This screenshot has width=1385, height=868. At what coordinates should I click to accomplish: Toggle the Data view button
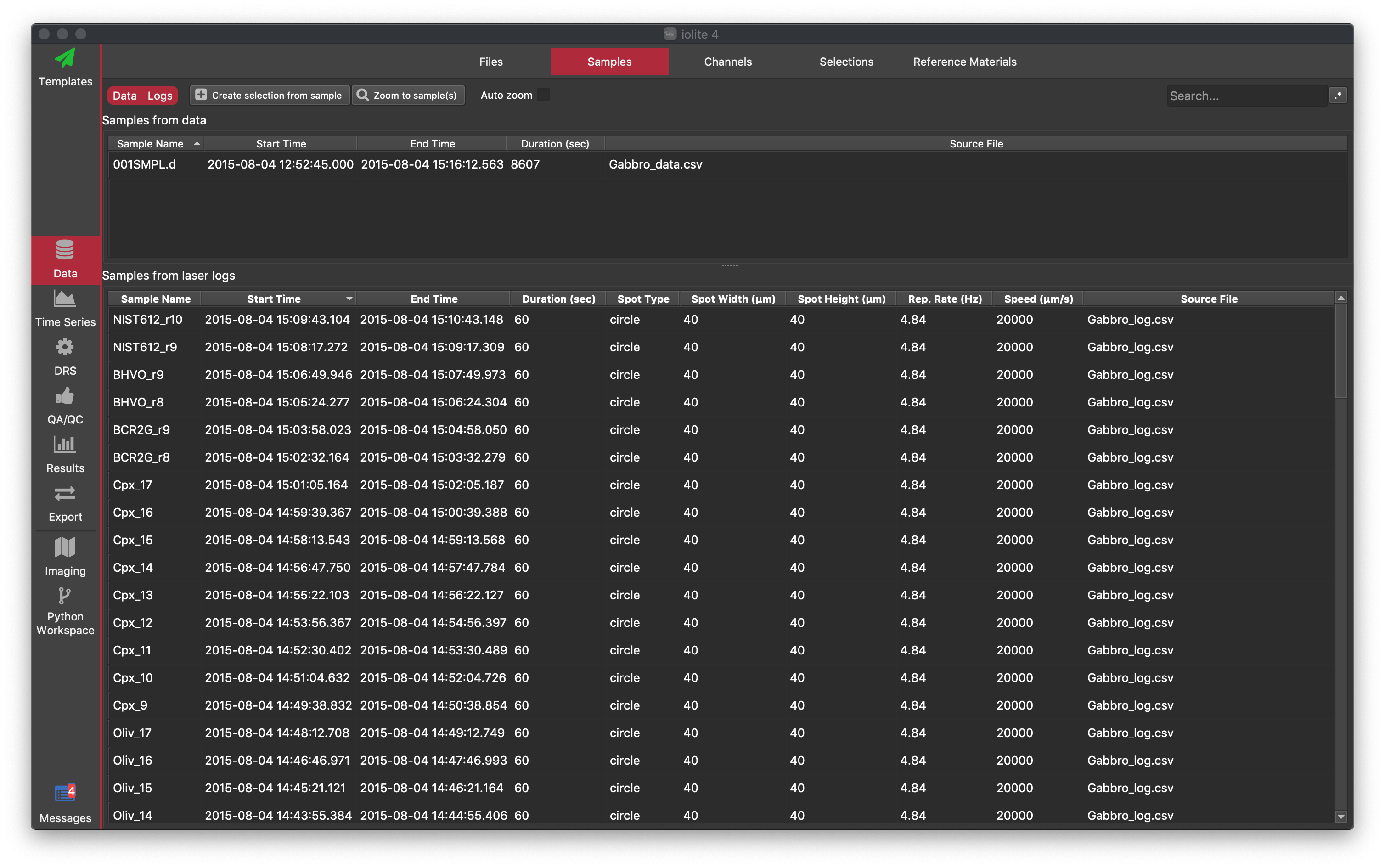pos(124,96)
